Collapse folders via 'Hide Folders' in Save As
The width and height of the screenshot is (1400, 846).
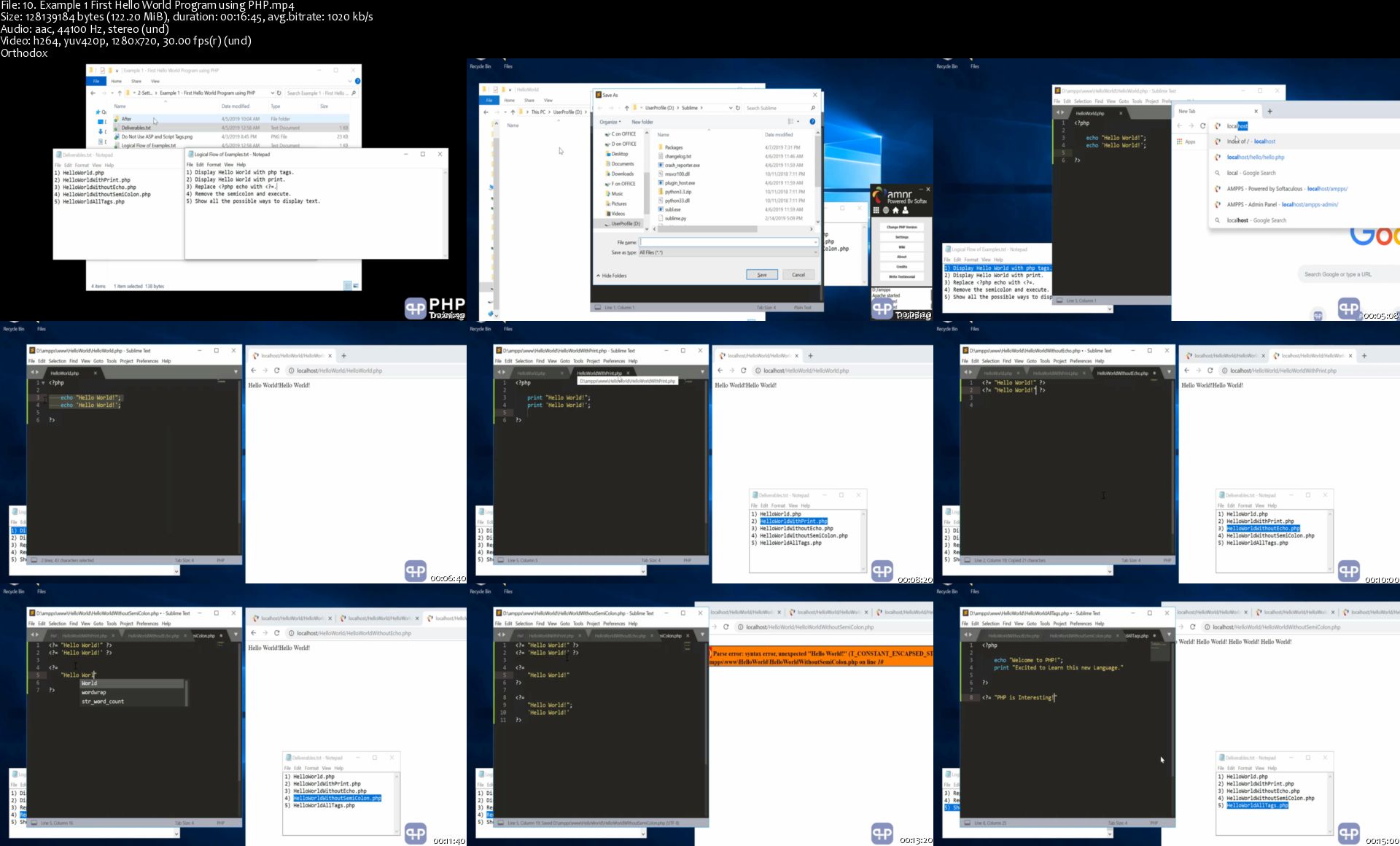coord(612,276)
